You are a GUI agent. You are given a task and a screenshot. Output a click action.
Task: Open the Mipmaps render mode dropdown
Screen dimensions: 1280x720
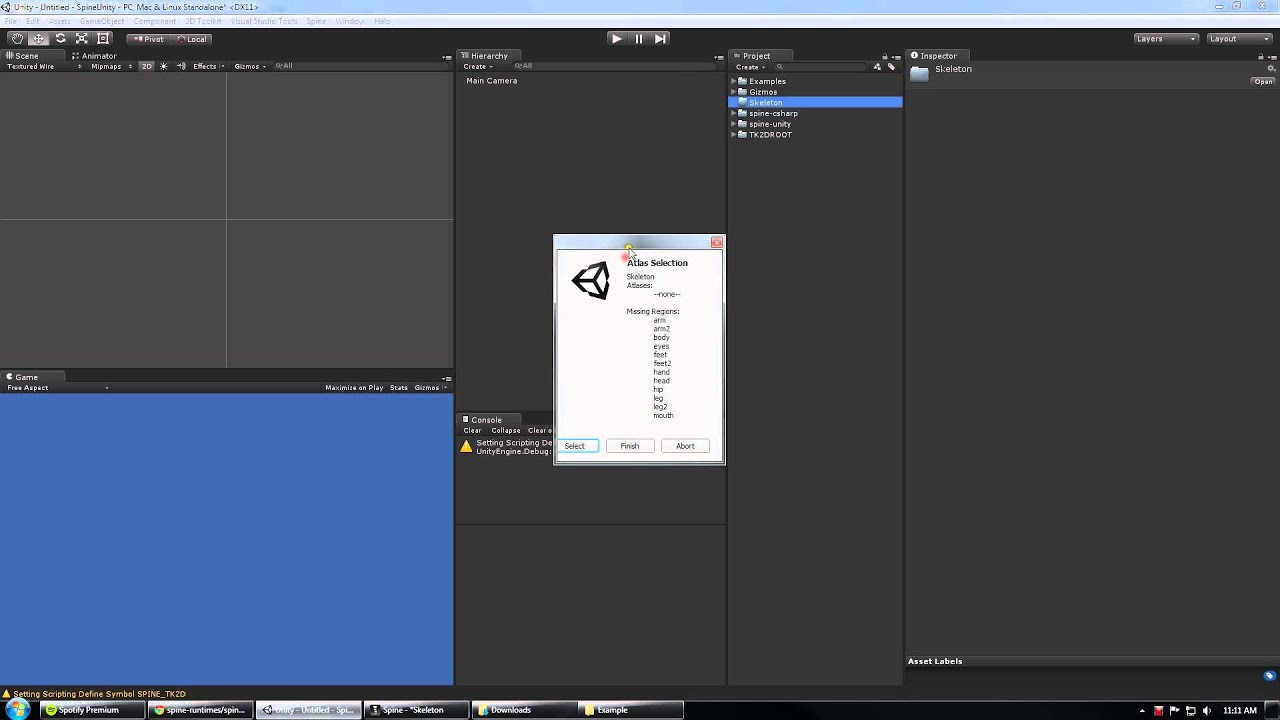click(x=111, y=66)
